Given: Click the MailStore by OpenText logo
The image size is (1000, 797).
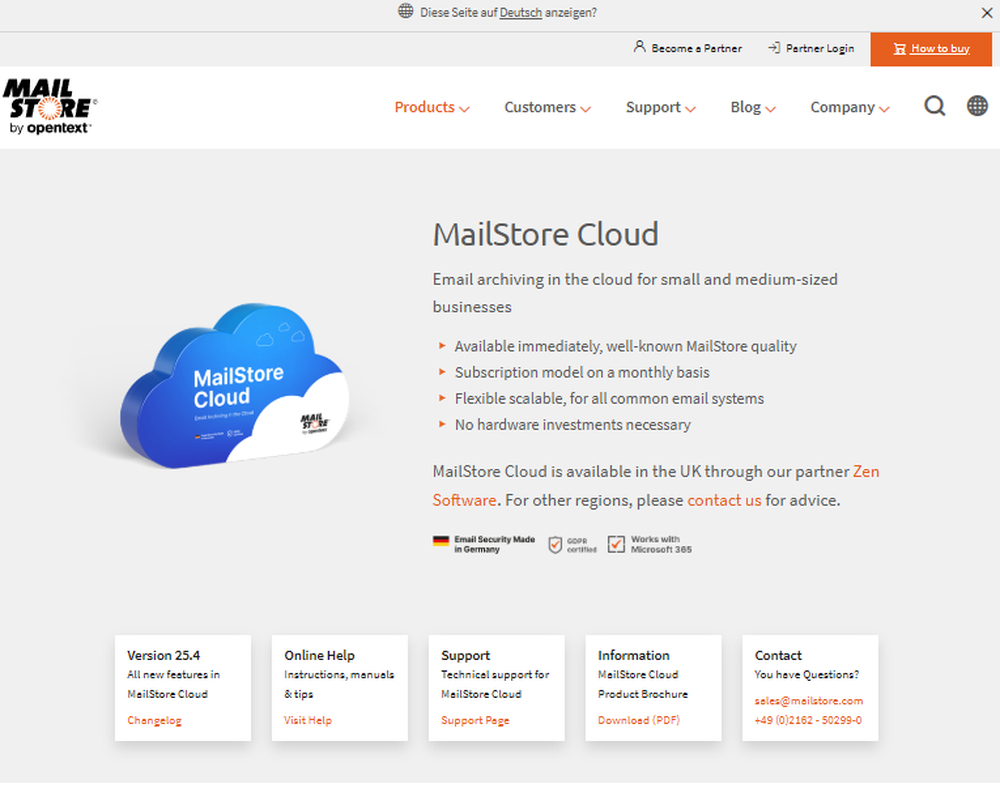Looking at the screenshot, I should 50,105.
